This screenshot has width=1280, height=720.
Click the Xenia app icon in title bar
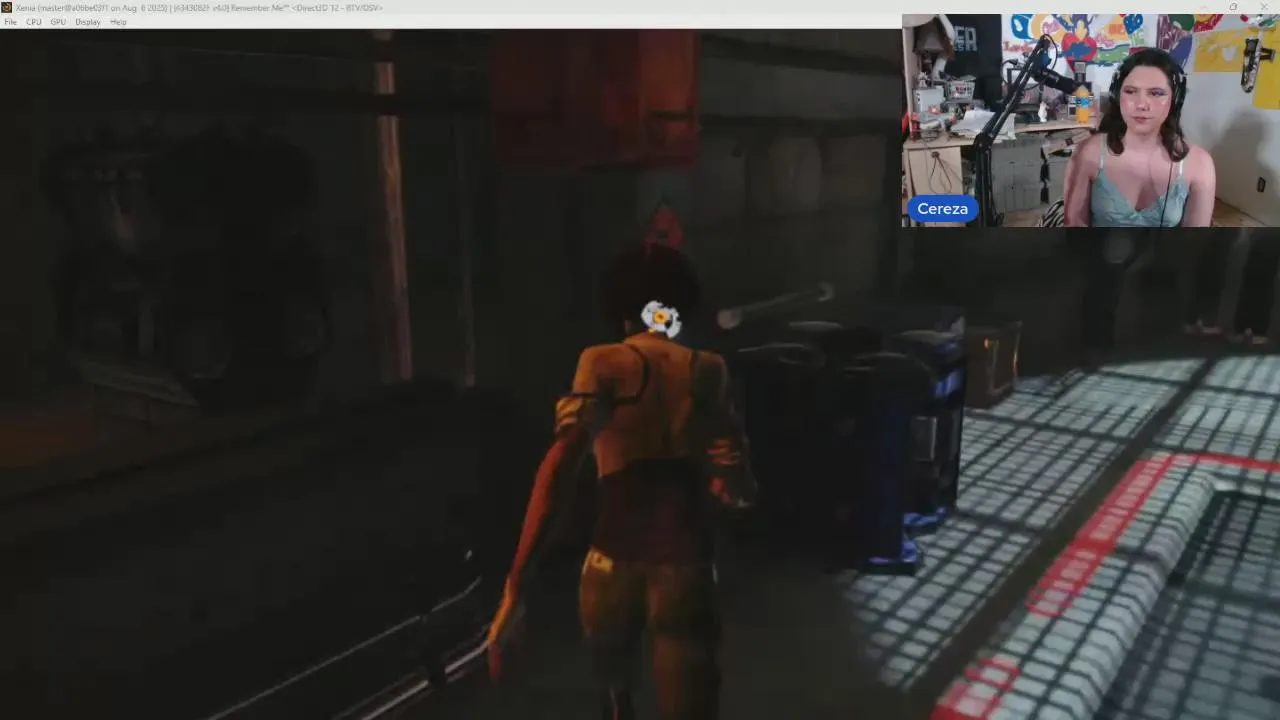7,7
